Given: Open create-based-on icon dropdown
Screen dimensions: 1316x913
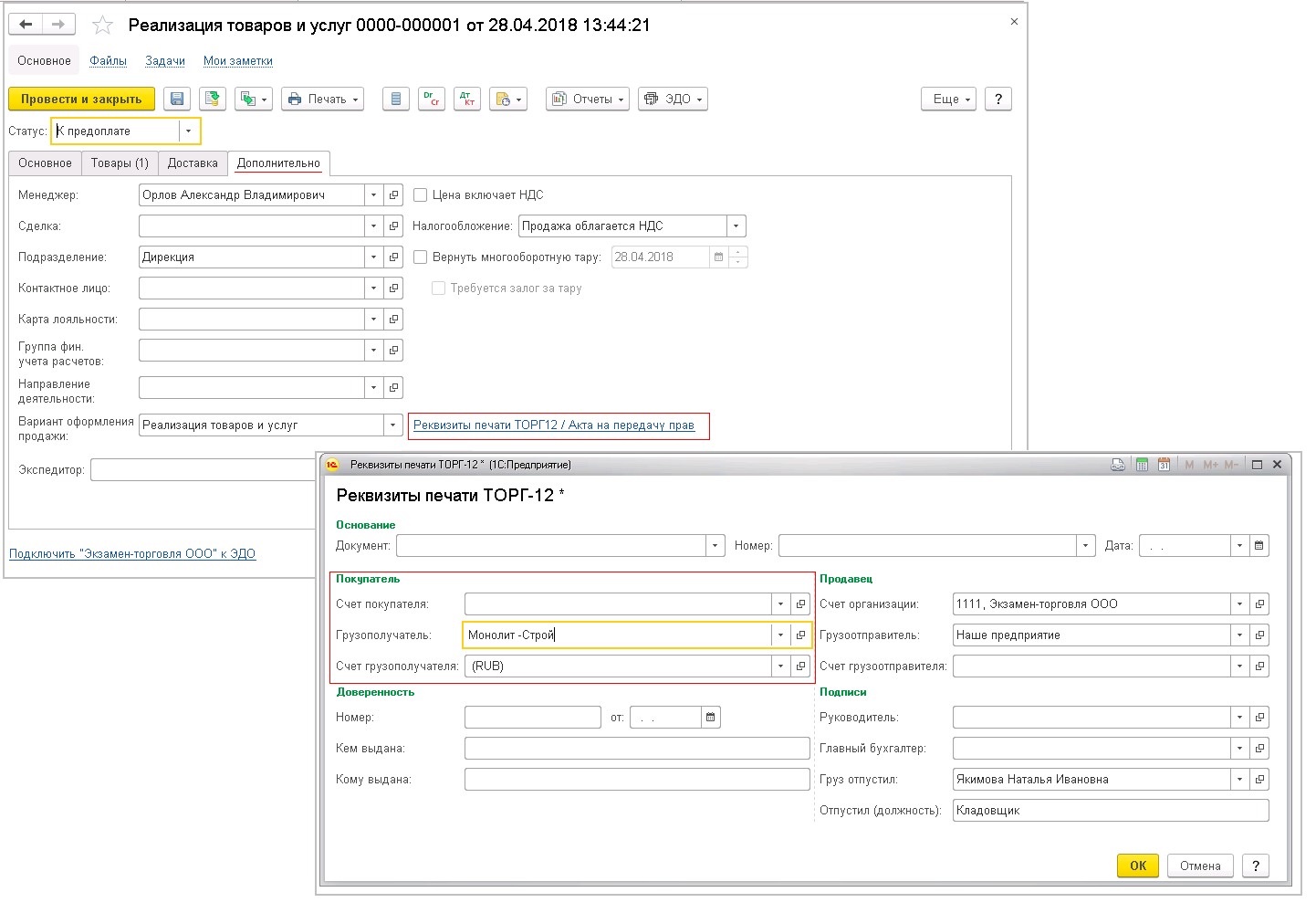Looking at the screenshot, I should coord(254,99).
